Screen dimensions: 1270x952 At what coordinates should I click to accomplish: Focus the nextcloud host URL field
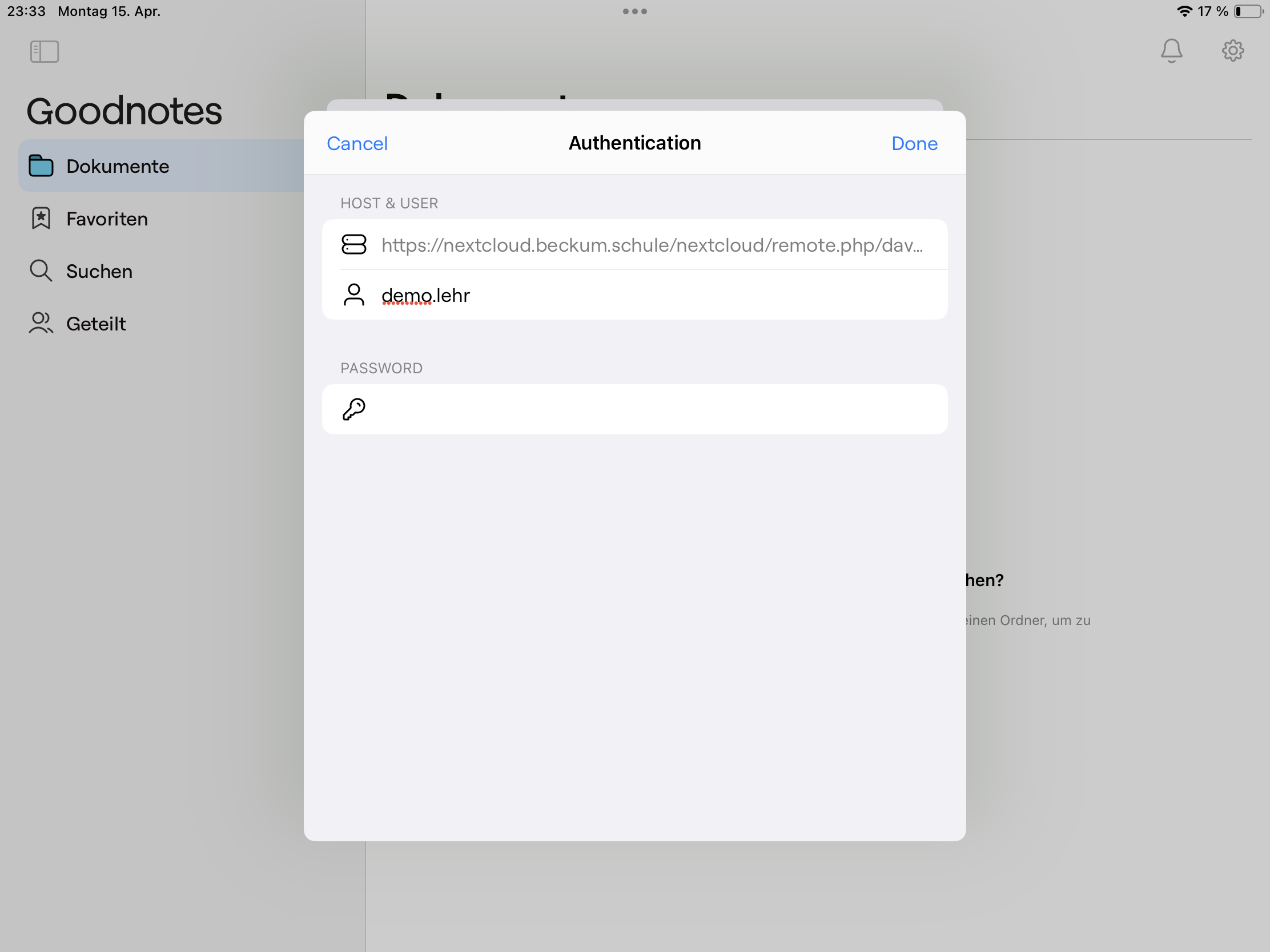coord(635,244)
